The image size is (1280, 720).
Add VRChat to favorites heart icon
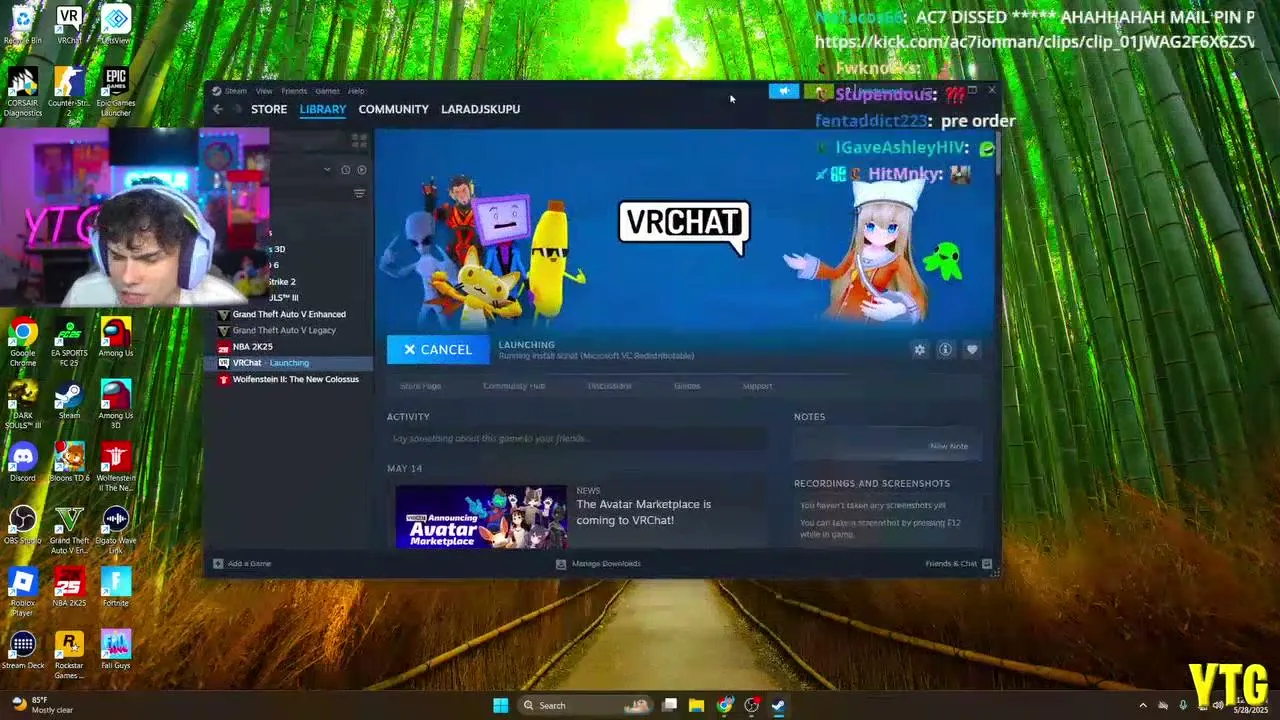tap(971, 349)
